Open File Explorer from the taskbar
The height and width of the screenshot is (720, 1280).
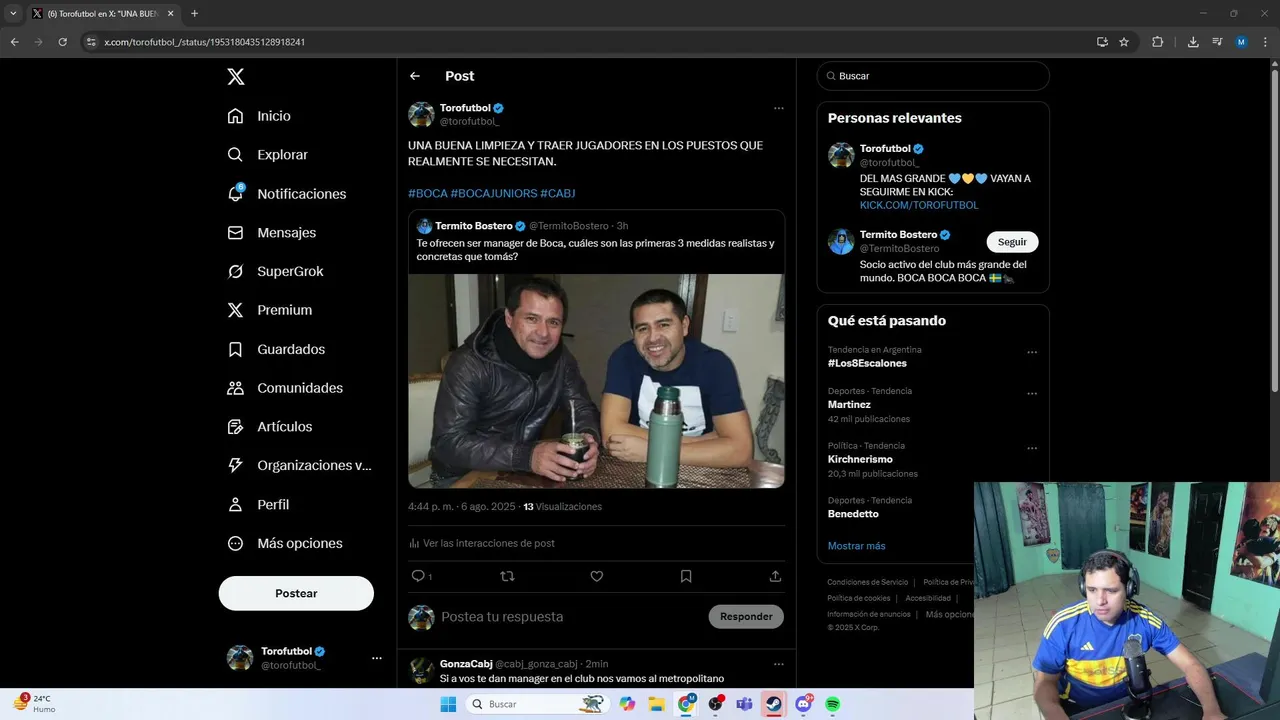657,704
